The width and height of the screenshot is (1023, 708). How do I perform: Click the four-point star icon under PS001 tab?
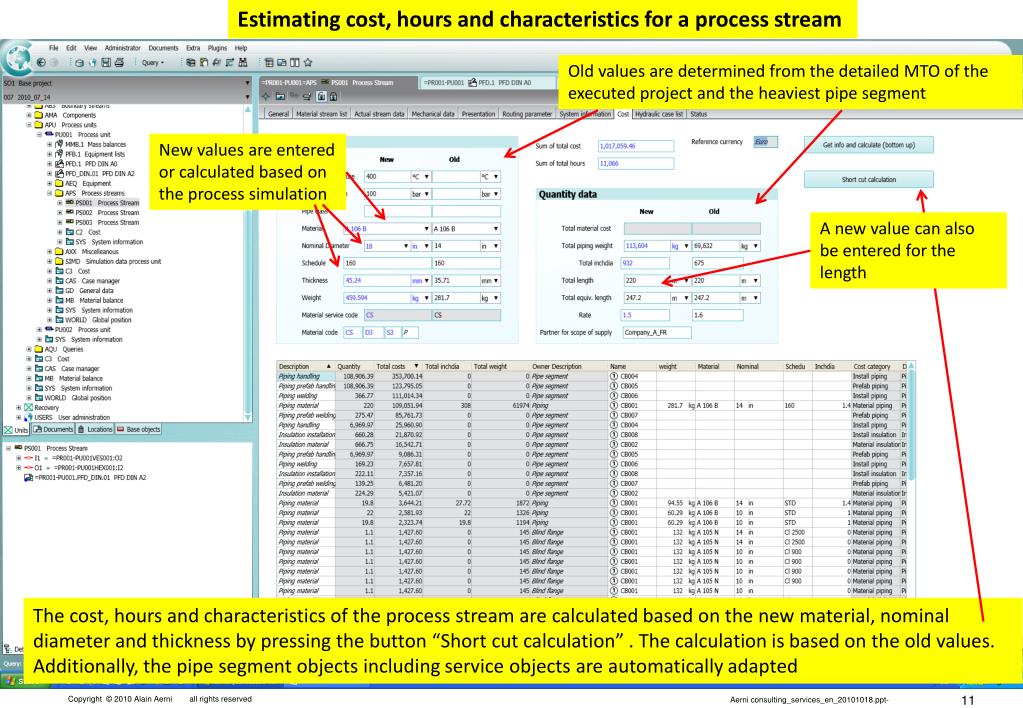click(x=267, y=97)
